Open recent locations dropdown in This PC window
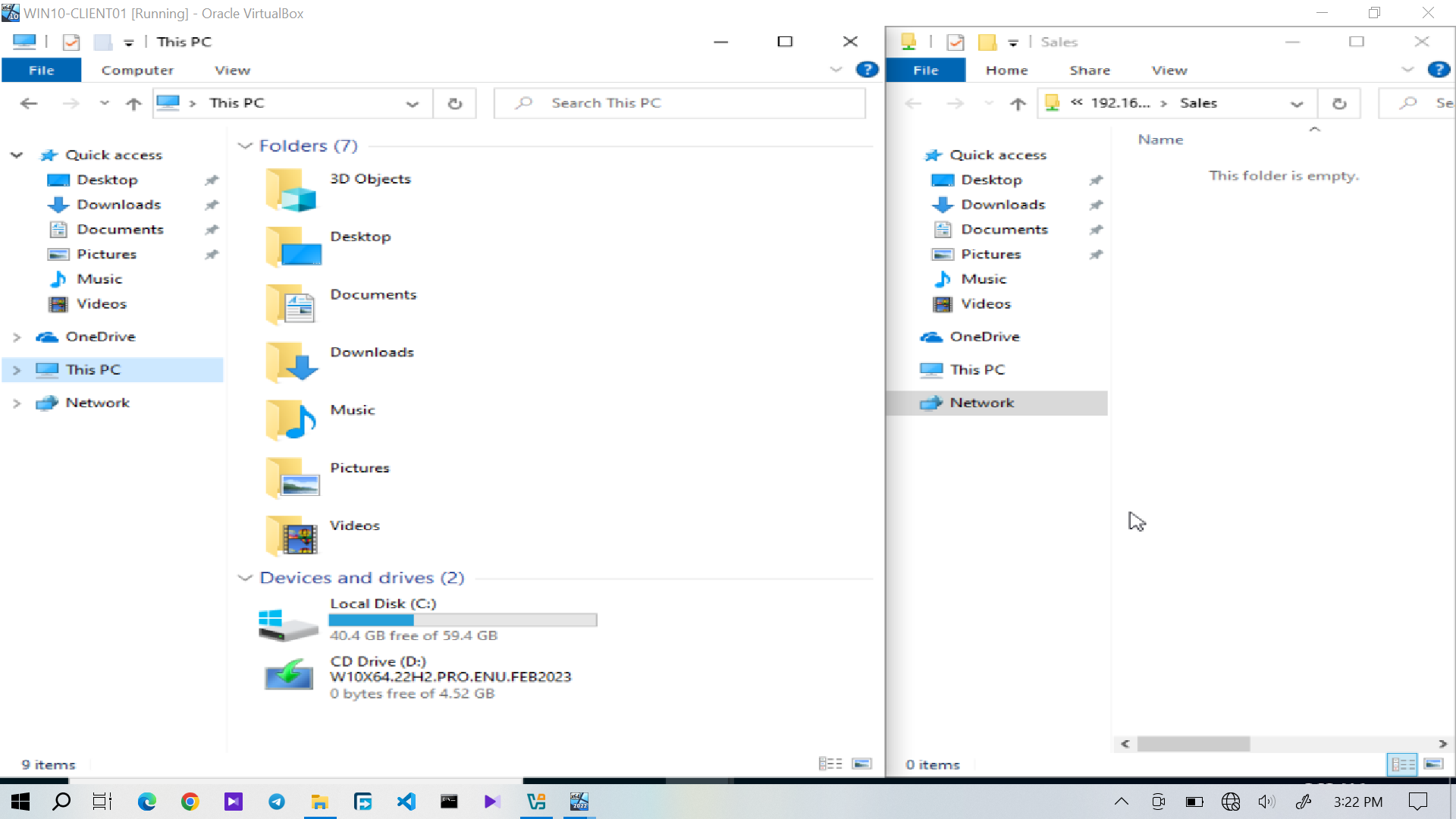Image resolution: width=1456 pixels, height=819 pixels. (x=105, y=103)
